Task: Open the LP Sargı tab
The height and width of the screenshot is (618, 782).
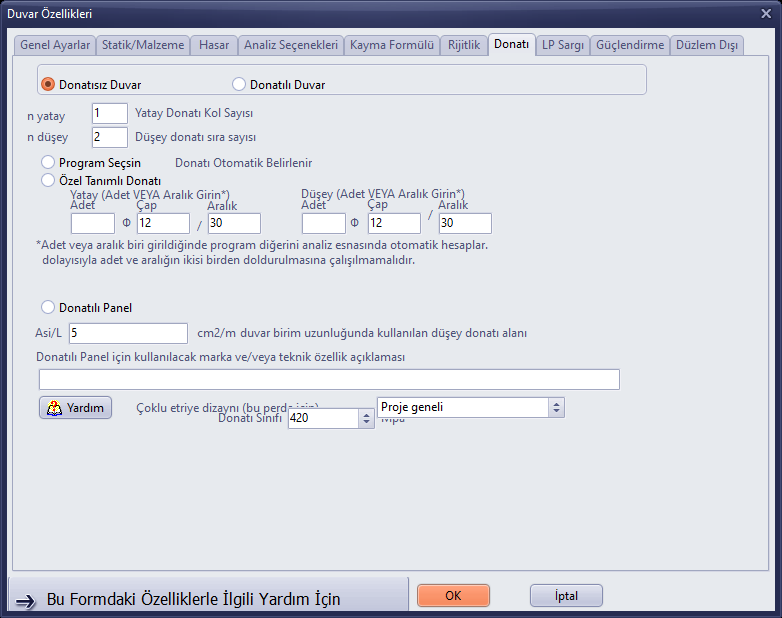Action: 563,45
